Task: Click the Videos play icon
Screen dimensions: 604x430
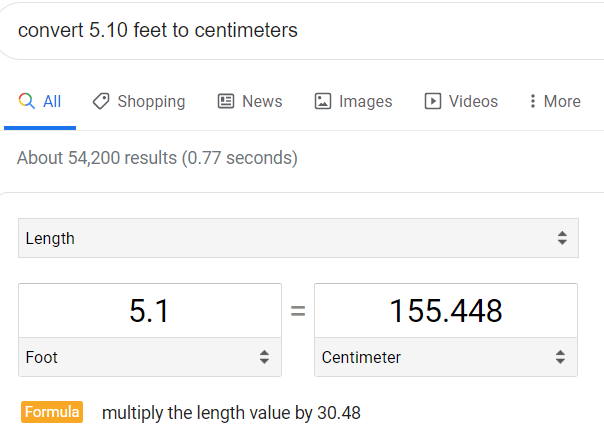Action: click(433, 101)
